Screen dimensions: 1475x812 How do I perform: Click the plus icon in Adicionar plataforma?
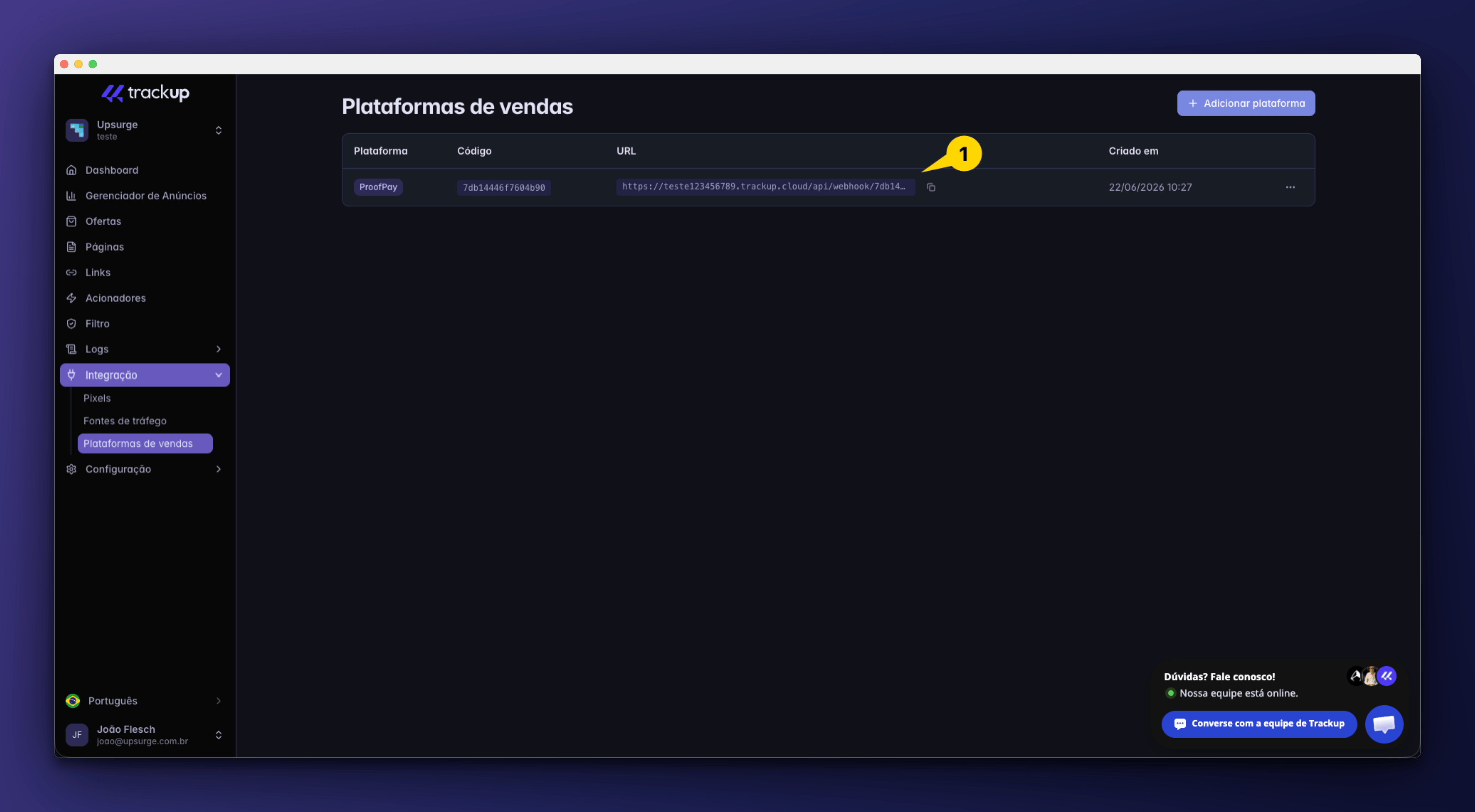coord(1193,104)
